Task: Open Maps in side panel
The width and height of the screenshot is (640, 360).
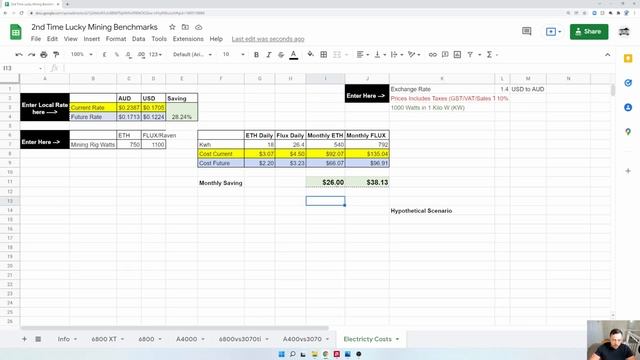Action: 628,132
